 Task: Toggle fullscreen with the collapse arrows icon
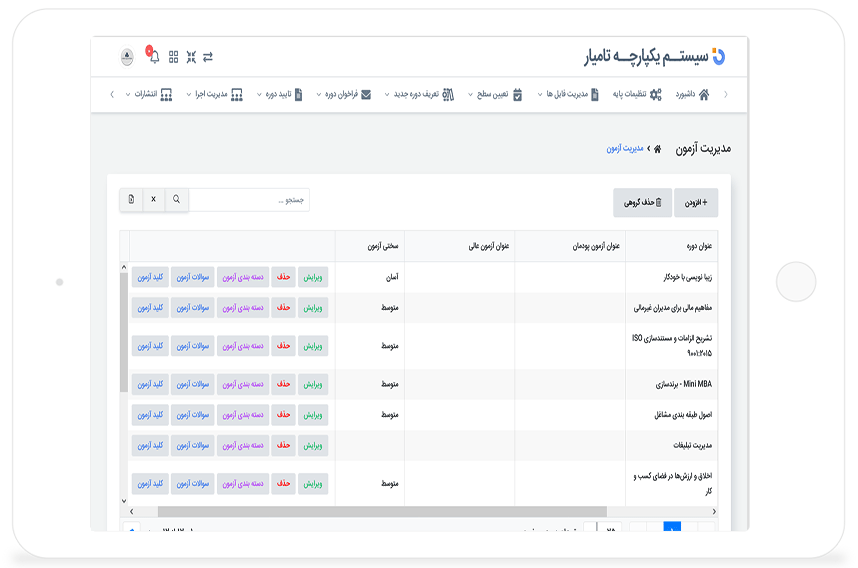190,57
